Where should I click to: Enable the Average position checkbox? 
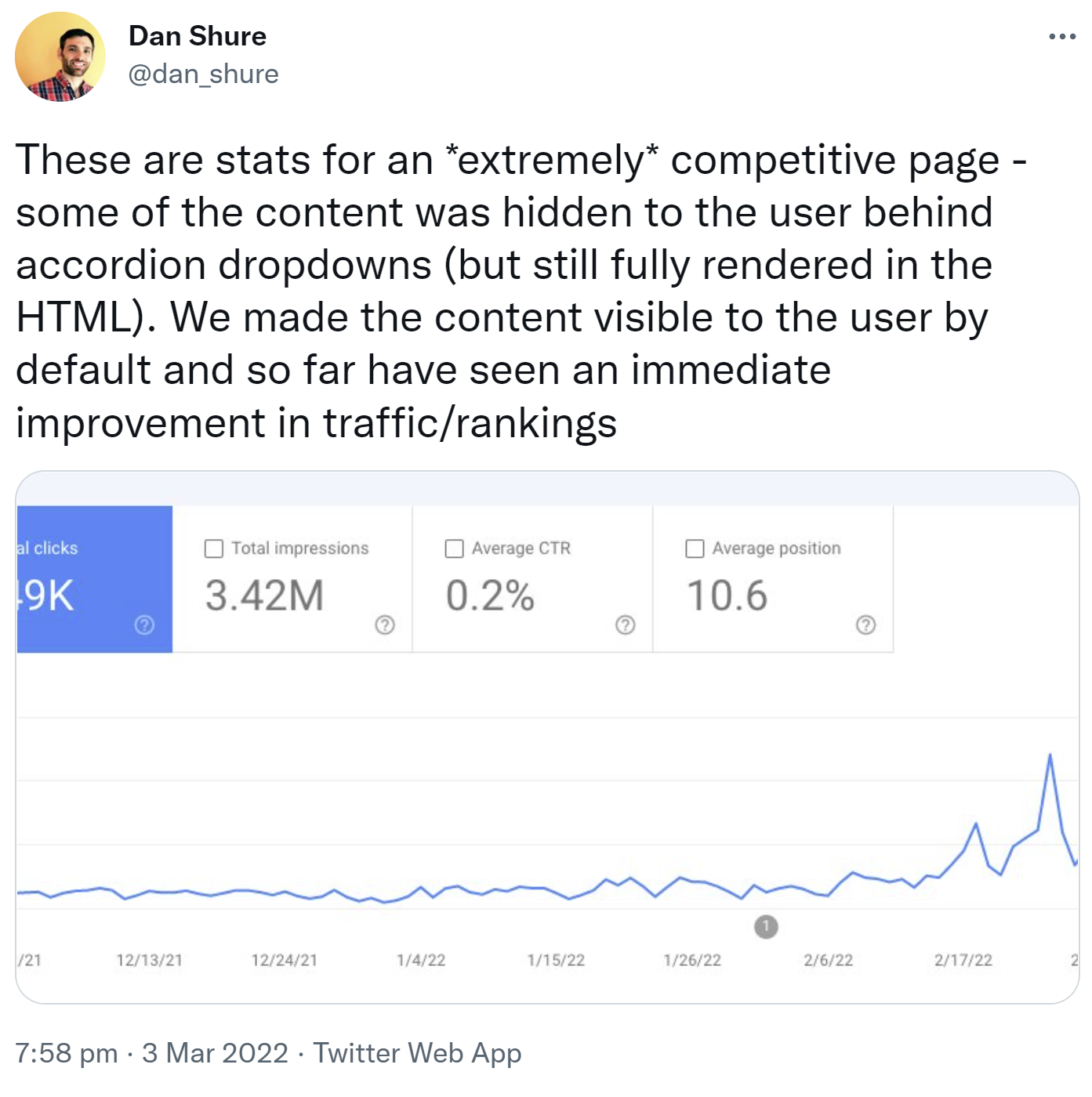click(695, 548)
